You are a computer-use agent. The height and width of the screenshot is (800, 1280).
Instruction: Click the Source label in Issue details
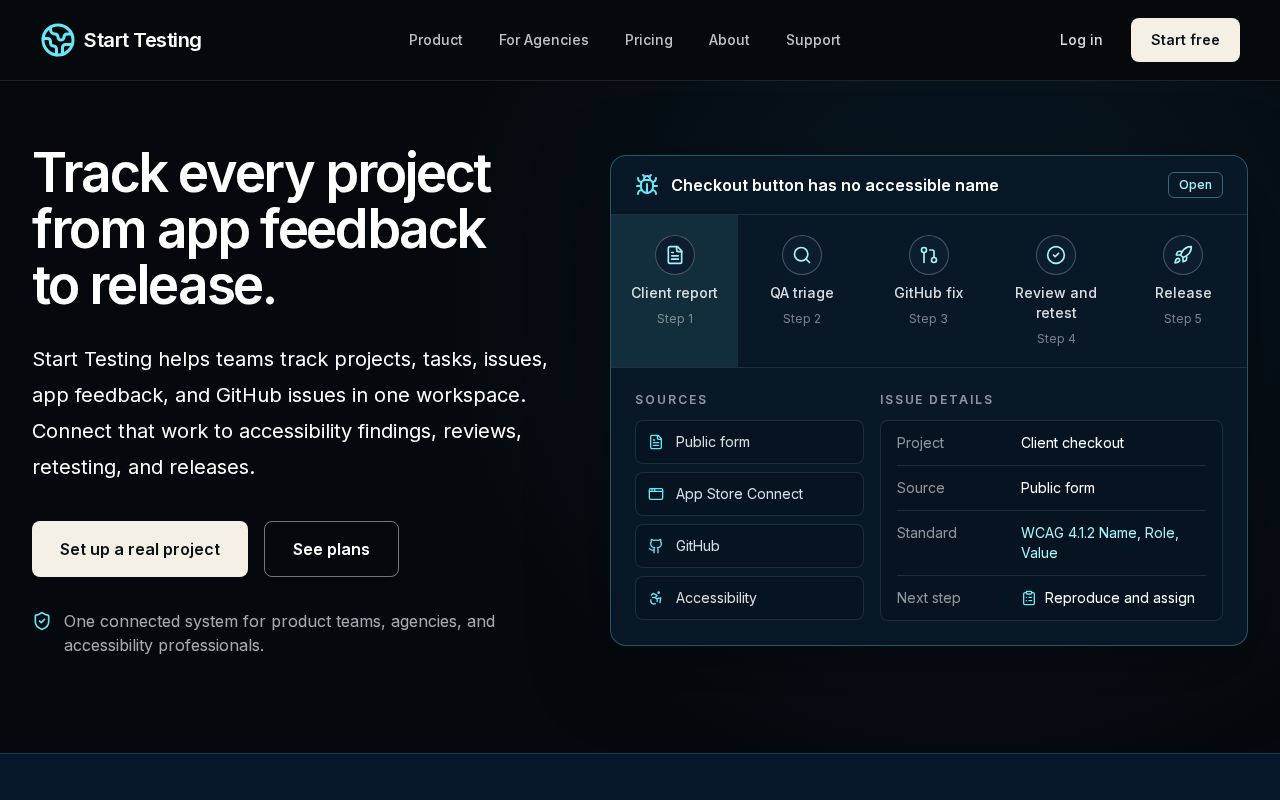[921, 488]
